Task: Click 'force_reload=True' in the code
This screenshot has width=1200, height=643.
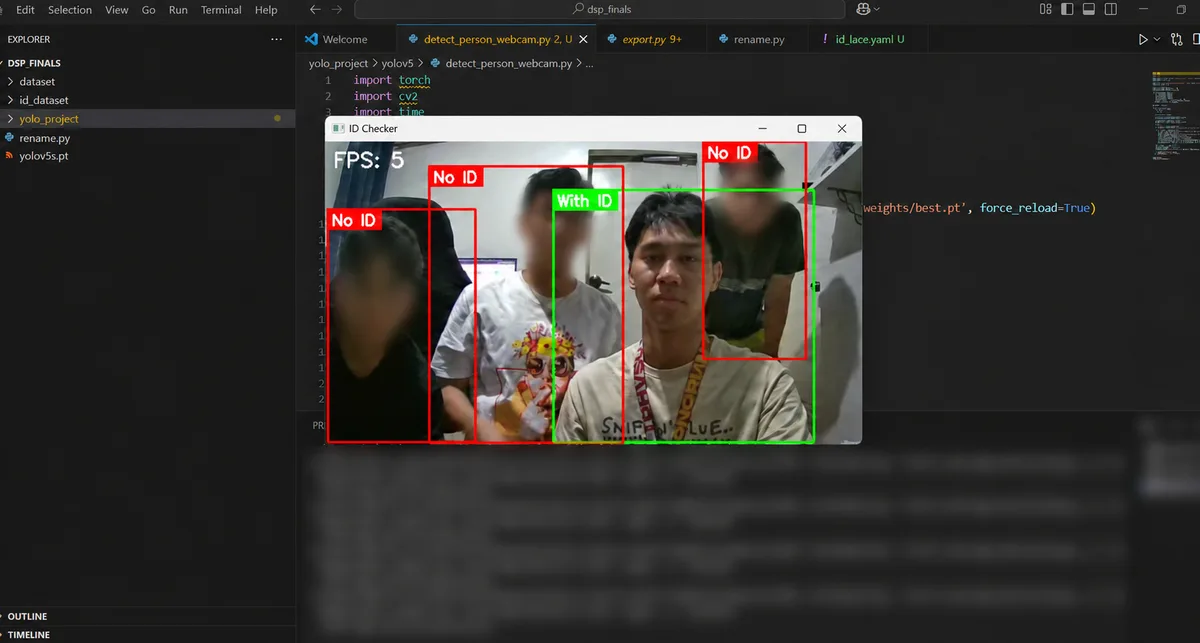Action: [x=1035, y=208]
